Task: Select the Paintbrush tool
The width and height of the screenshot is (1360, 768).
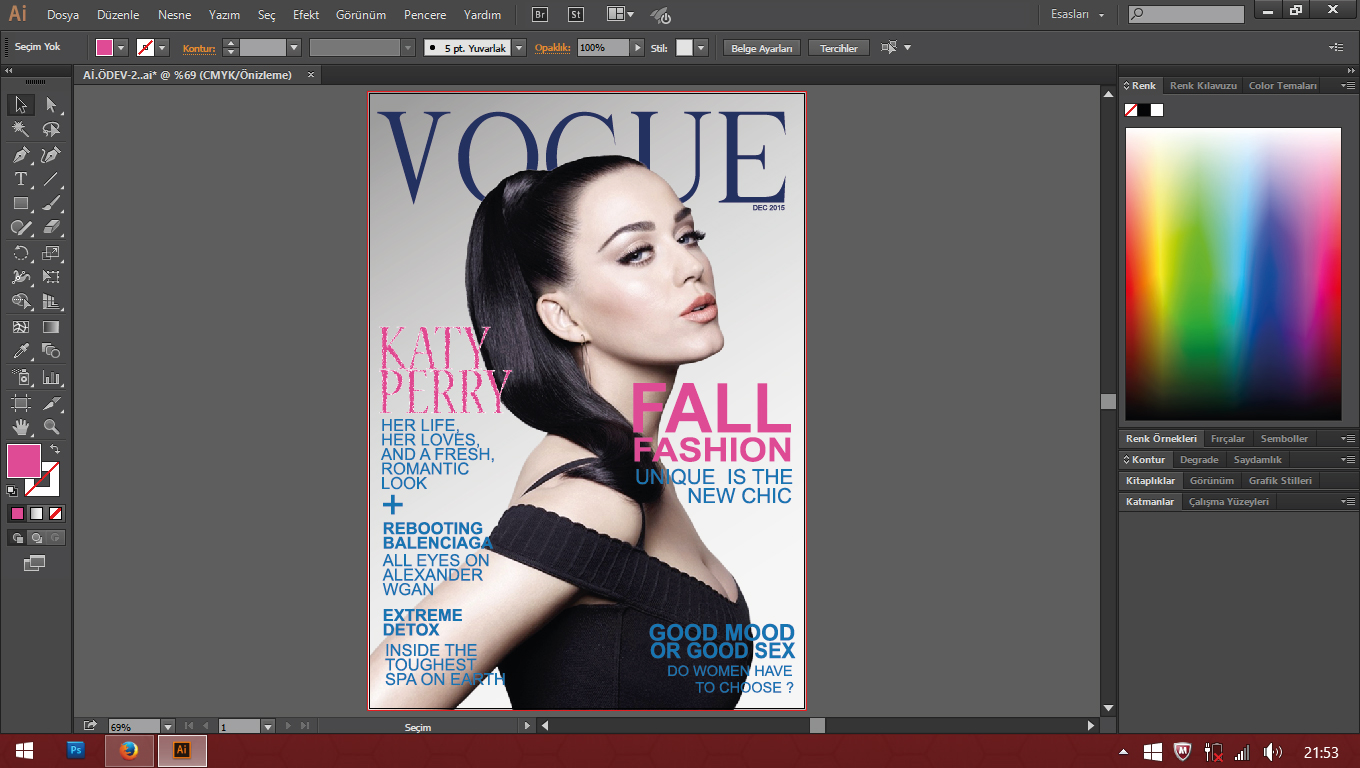Action: [52, 203]
